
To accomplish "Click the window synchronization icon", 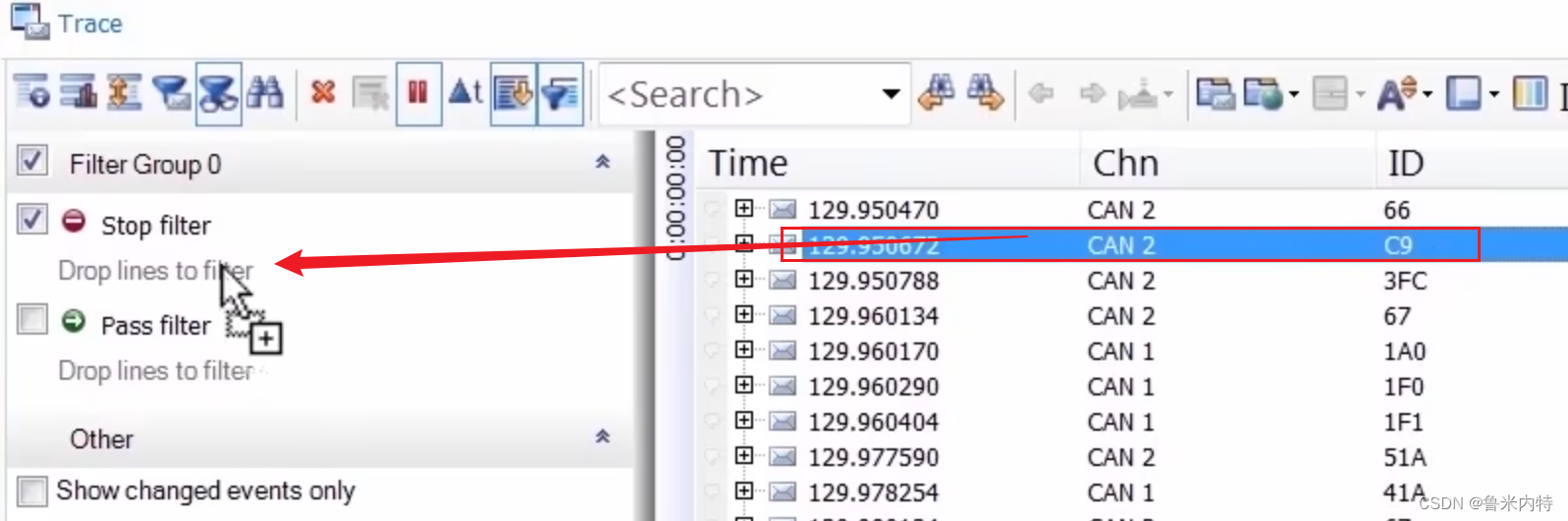I will coord(1215,93).
